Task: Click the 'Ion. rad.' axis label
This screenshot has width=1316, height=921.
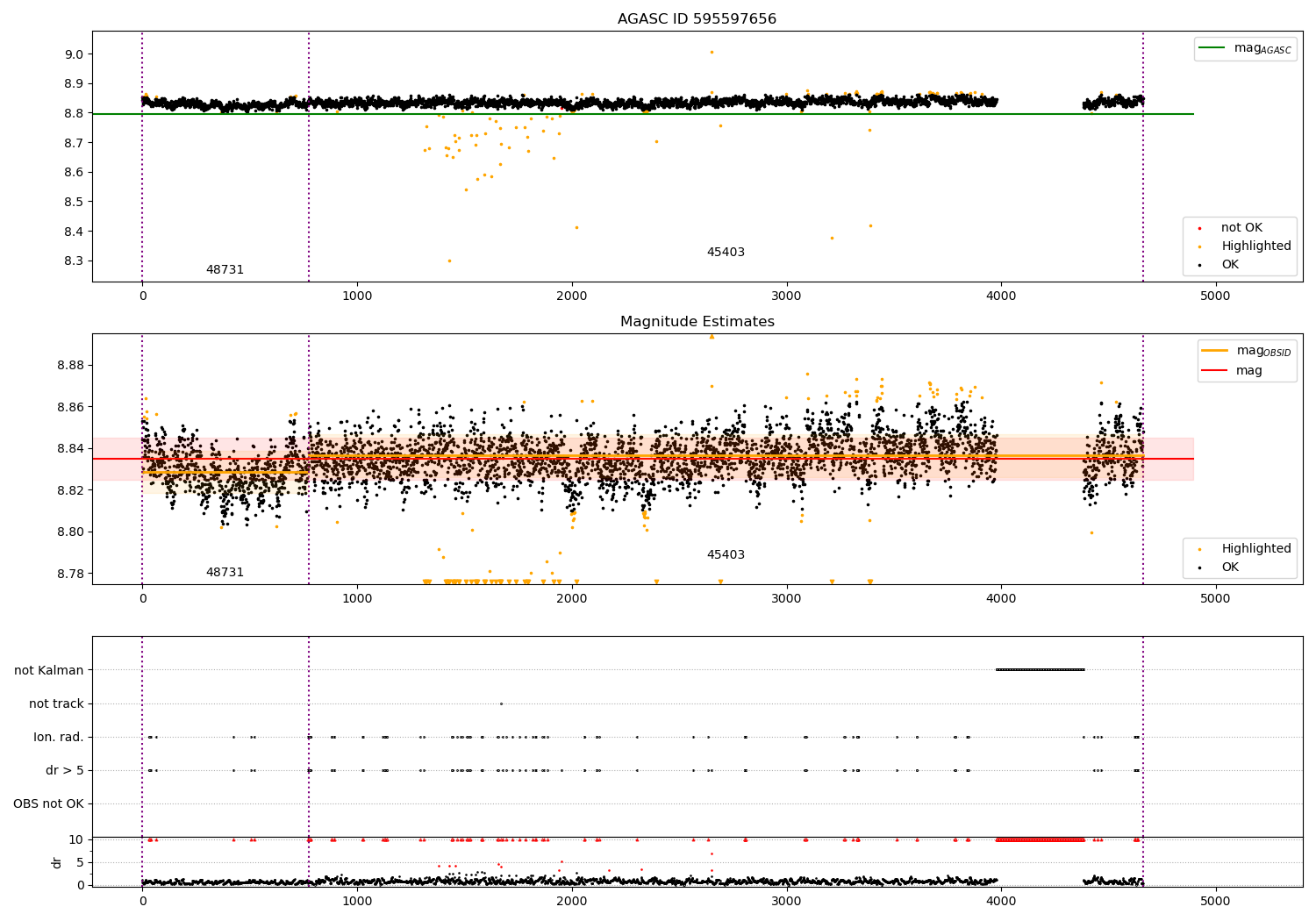Action: [x=59, y=737]
